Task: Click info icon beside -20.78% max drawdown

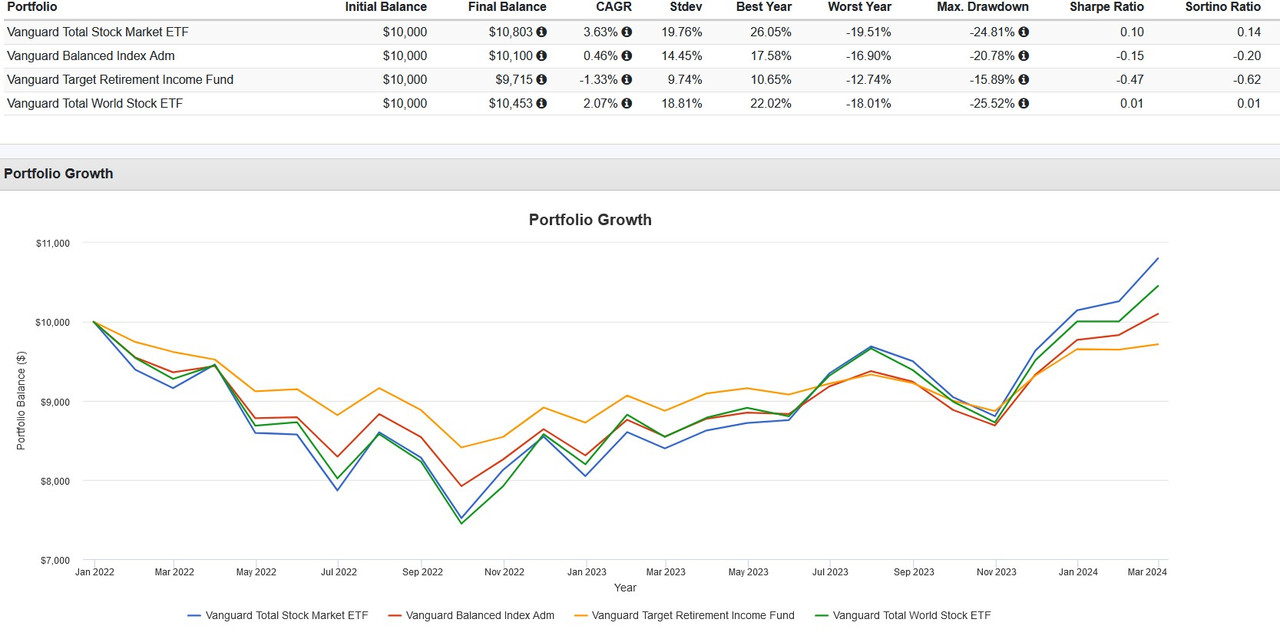Action: 1023,56
